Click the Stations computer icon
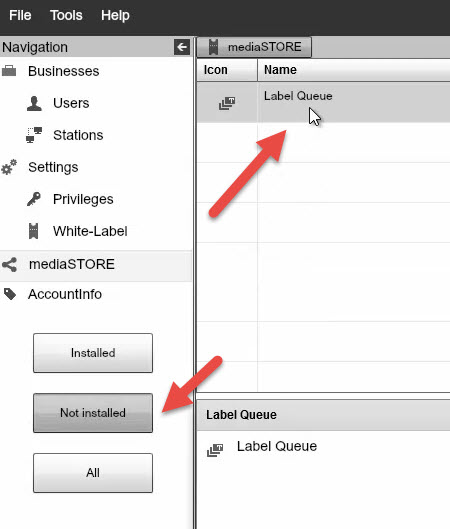Screen dimensions: 450x529 34,135
